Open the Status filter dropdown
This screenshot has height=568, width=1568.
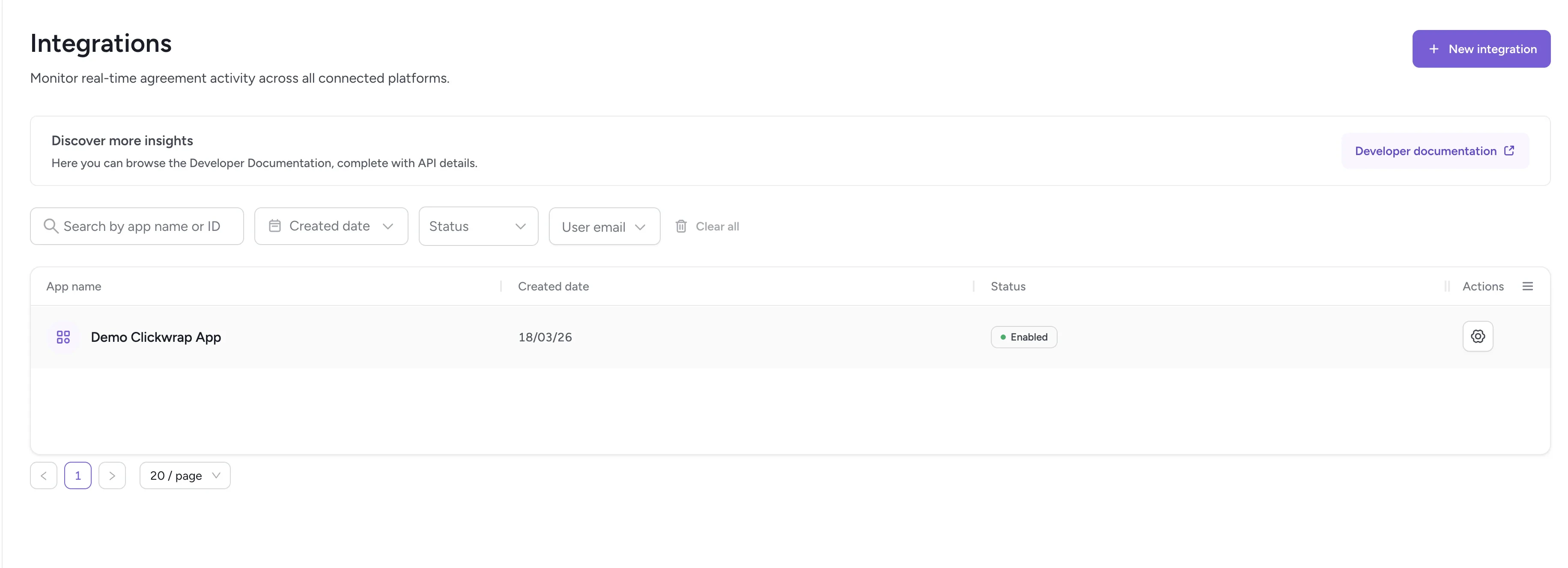(x=478, y=226)
